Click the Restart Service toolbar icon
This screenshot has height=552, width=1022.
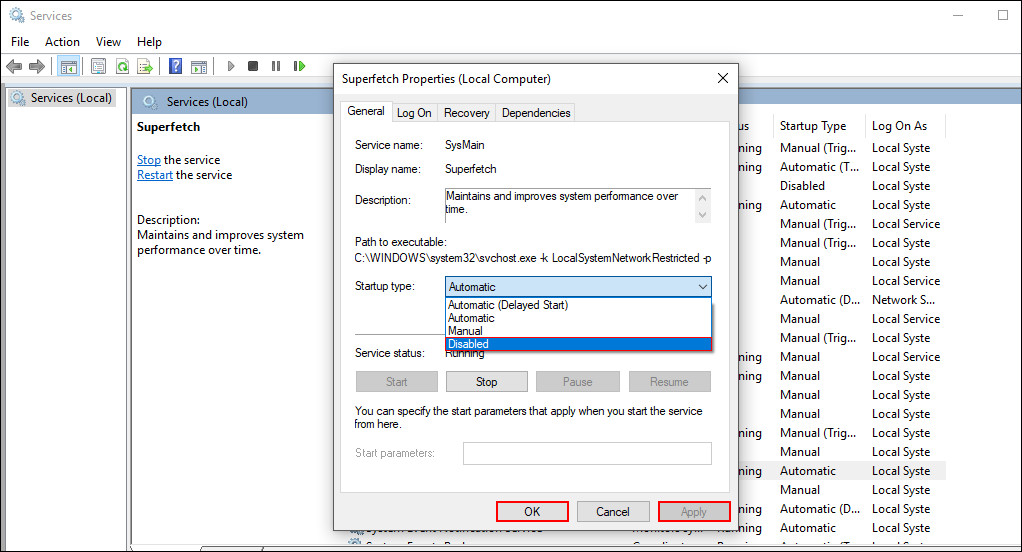click(299, 66)
